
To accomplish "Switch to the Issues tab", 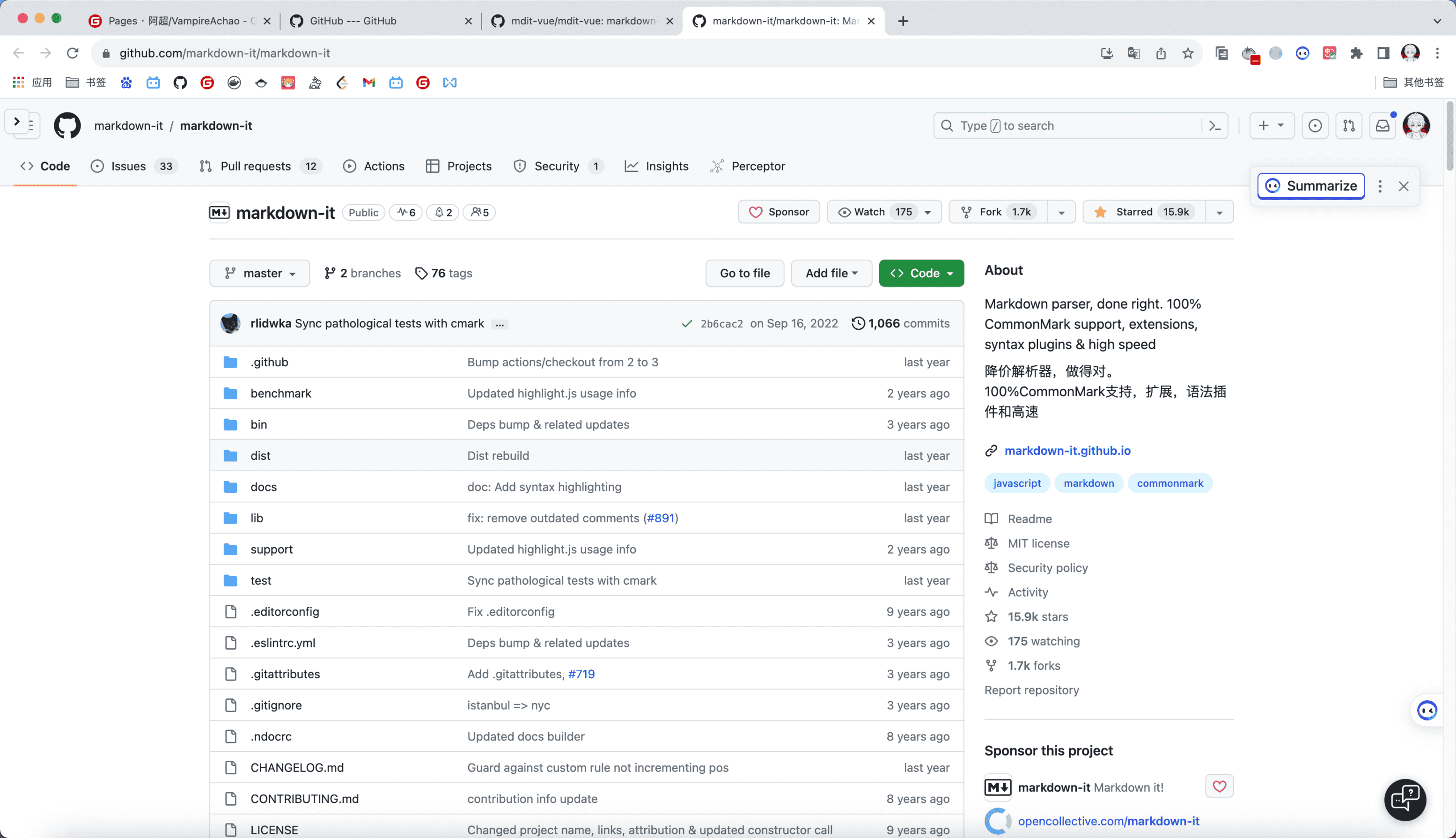I will (x=128, y=166).
